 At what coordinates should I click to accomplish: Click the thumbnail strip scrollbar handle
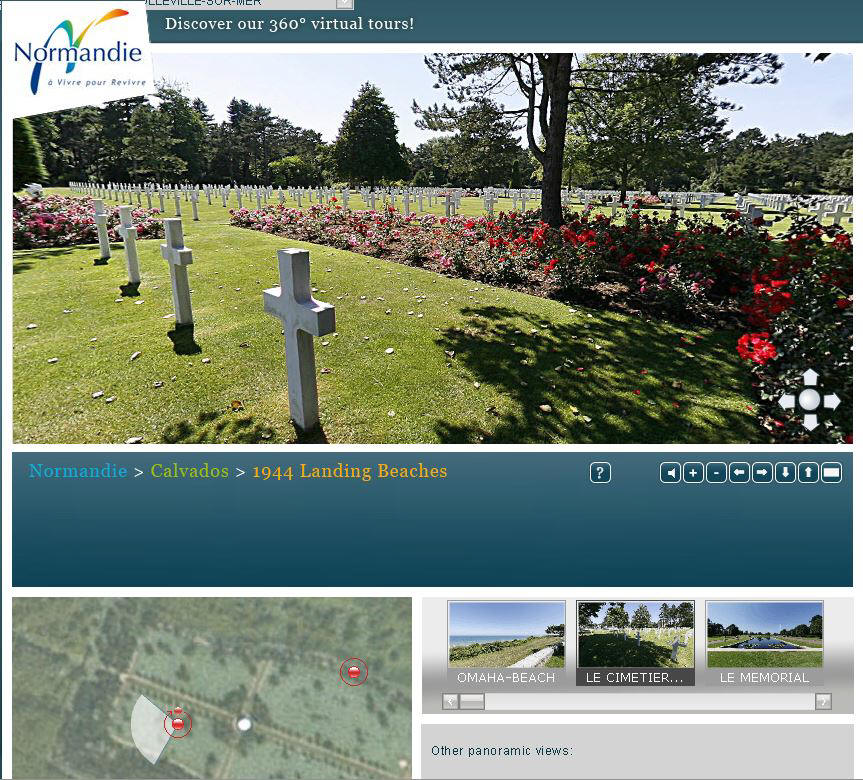472,701
